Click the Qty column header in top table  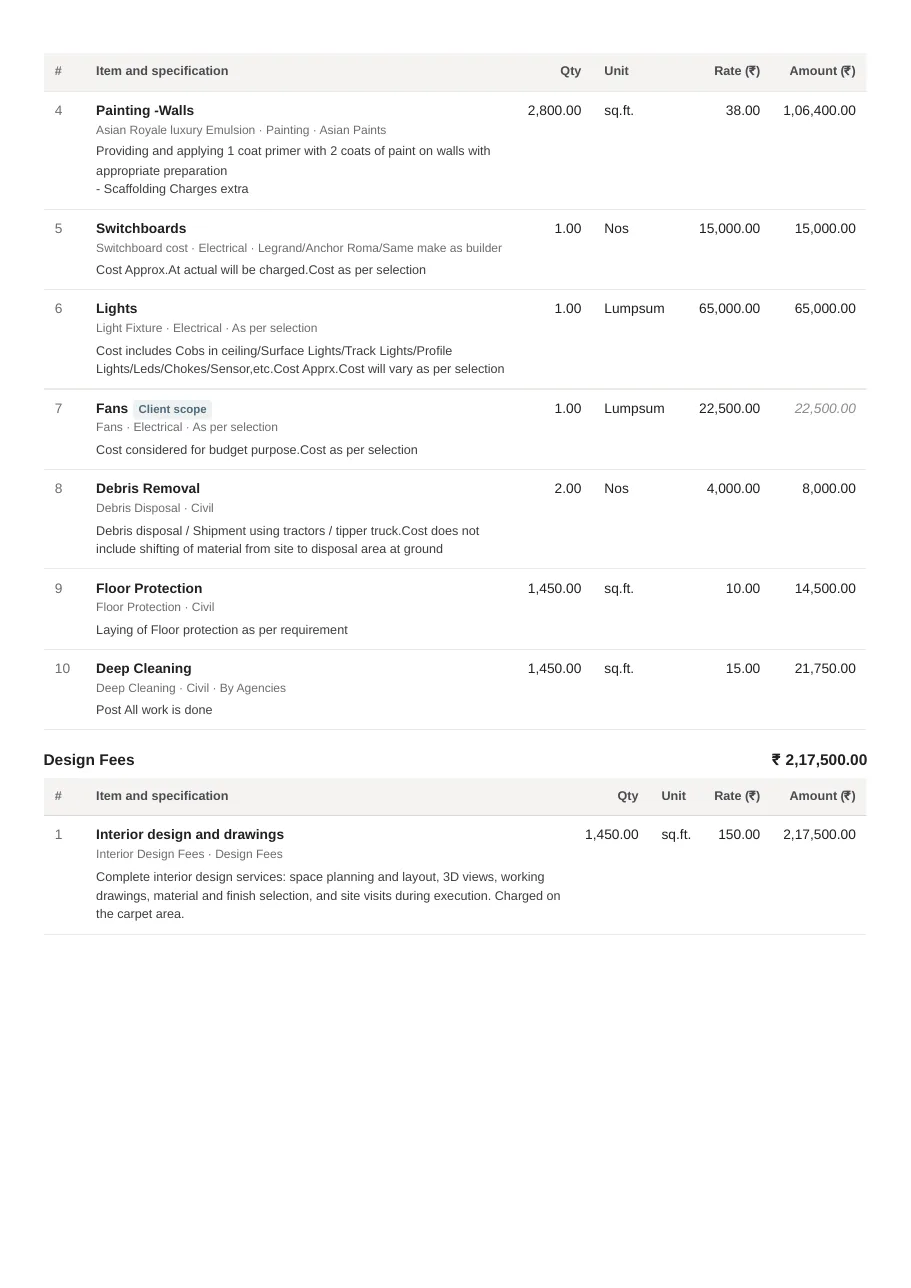coord(570,71)
